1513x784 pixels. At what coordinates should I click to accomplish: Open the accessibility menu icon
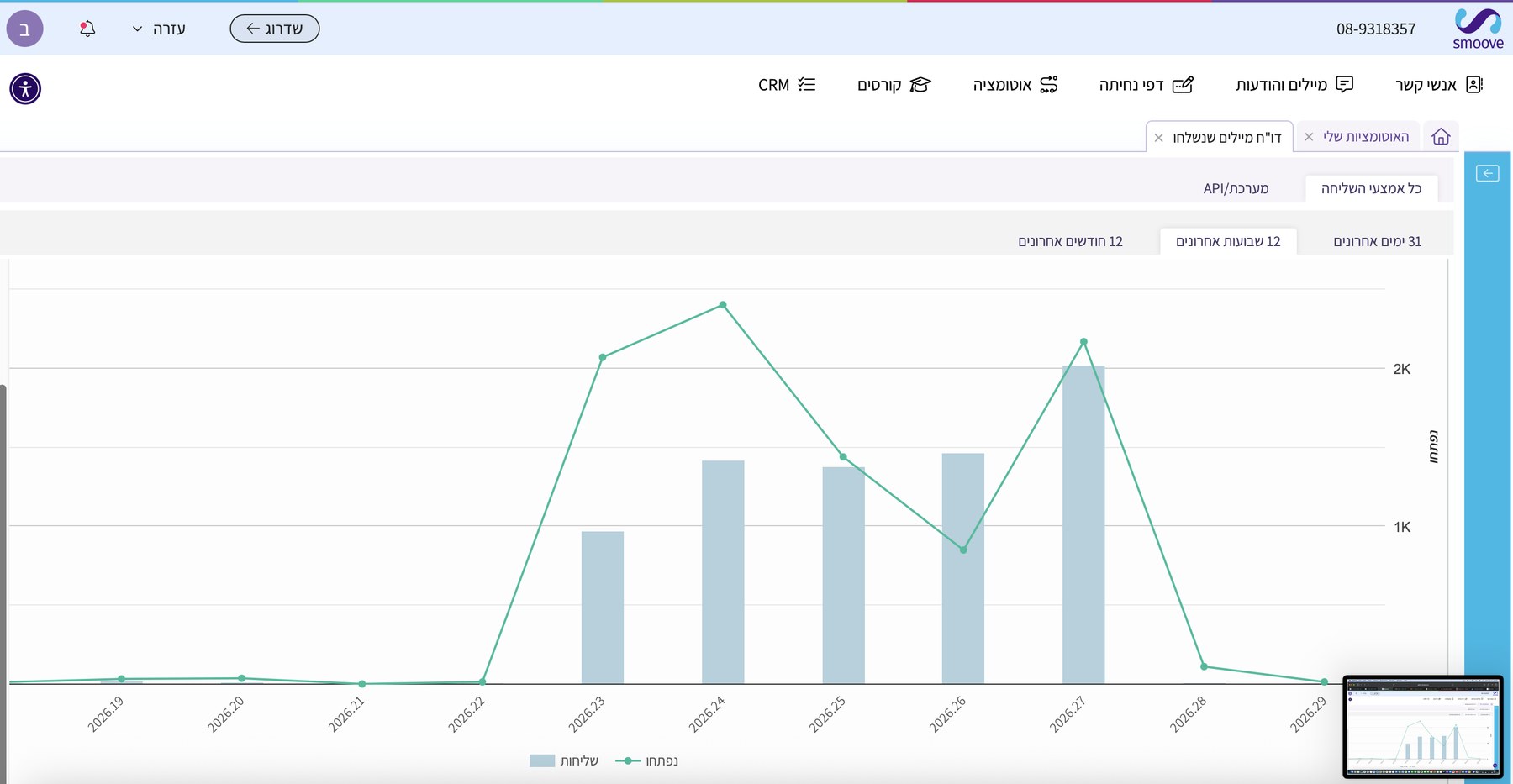25,88
